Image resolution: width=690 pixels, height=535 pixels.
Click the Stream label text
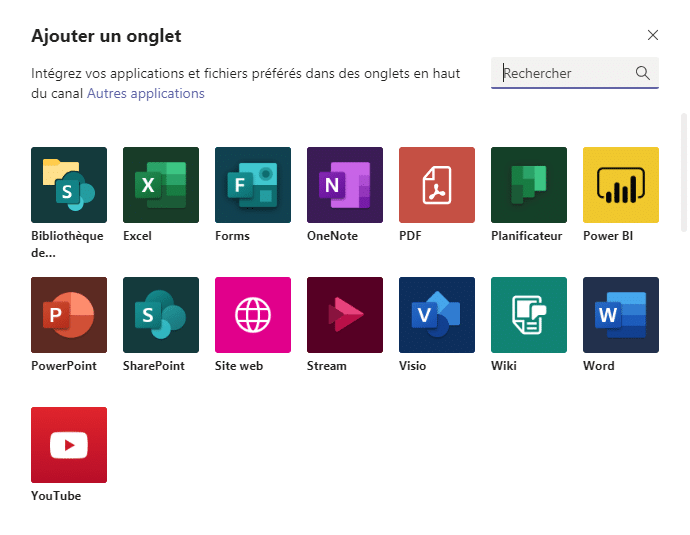pyautogui.click(x=327, y=366)
